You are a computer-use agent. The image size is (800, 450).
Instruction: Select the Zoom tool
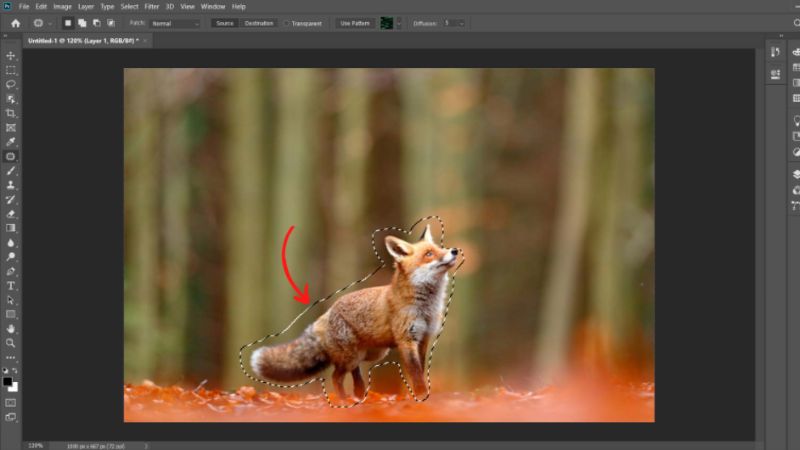[10, 343]
